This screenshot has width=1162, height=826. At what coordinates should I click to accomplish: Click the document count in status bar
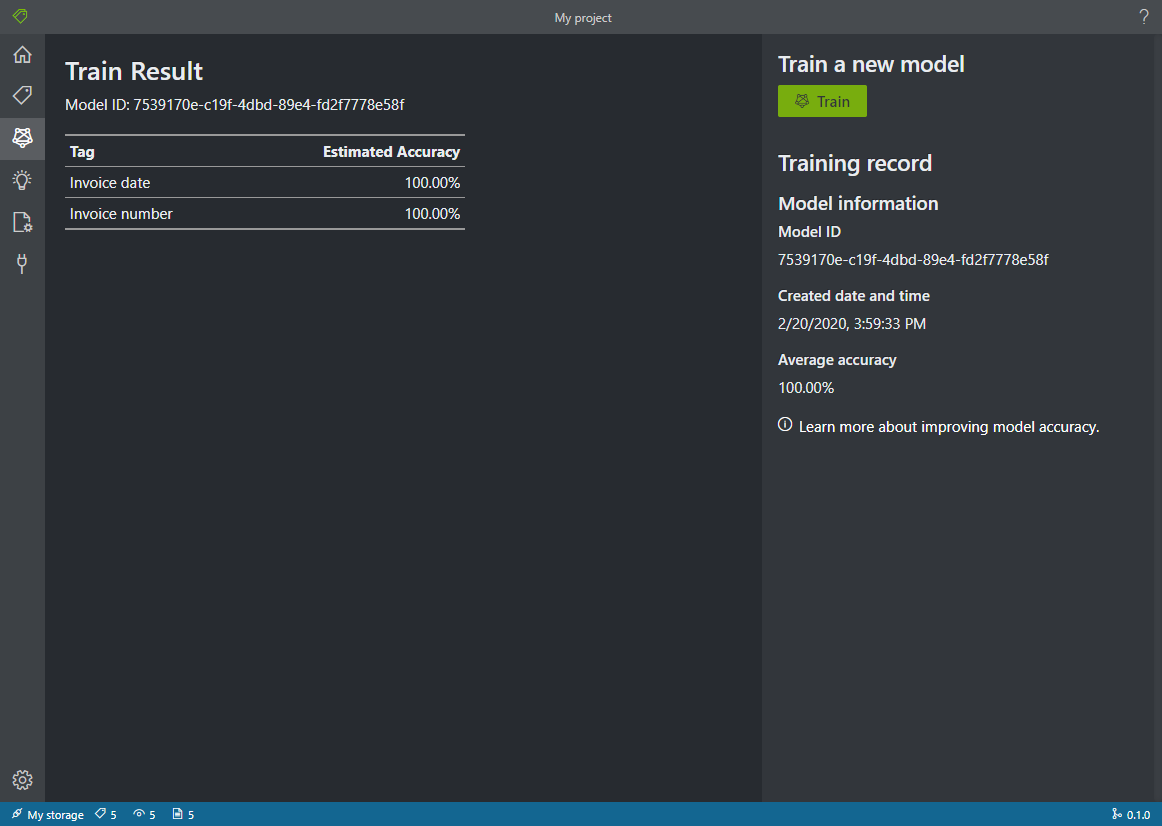pos(183,814)
